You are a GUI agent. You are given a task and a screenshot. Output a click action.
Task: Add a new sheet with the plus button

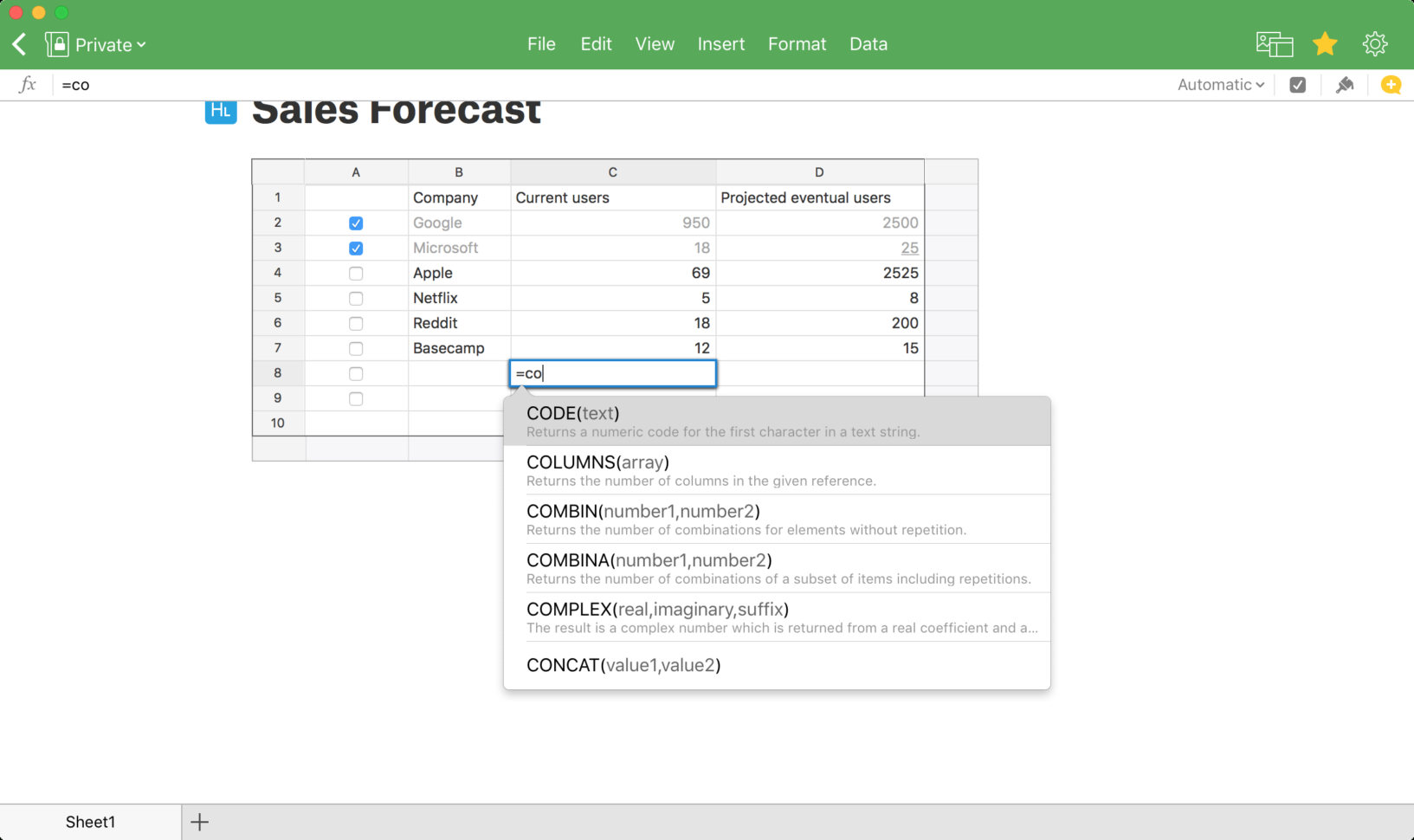point(200,821)
